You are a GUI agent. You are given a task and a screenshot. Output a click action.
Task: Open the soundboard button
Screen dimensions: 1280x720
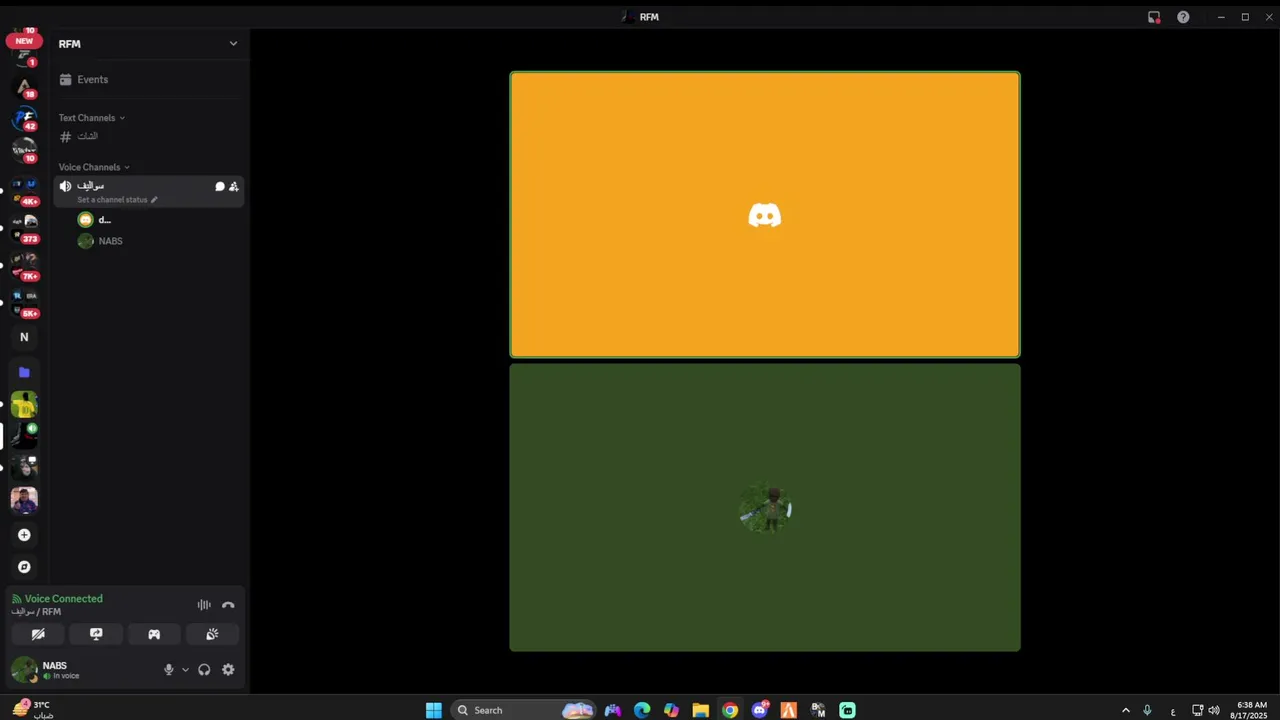(212, 634)
